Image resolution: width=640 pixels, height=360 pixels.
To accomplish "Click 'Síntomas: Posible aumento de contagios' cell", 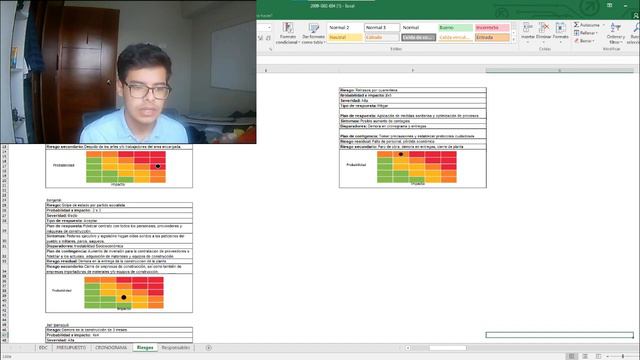I will 413,121.
